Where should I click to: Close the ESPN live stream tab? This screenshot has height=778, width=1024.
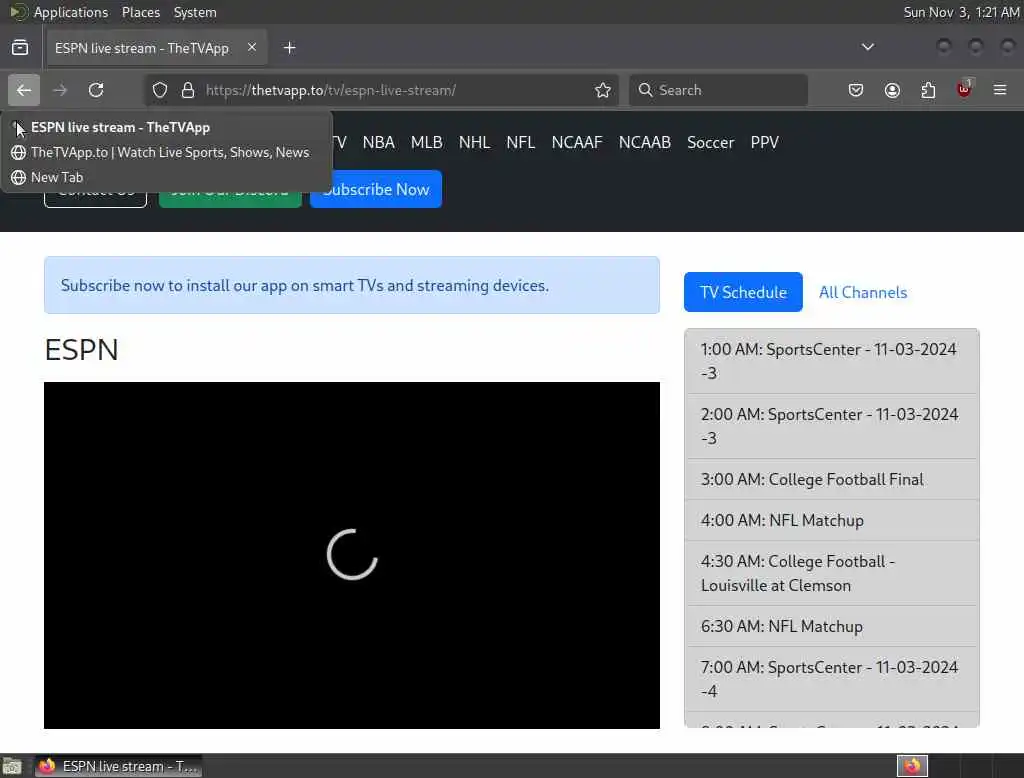(251, 47)
